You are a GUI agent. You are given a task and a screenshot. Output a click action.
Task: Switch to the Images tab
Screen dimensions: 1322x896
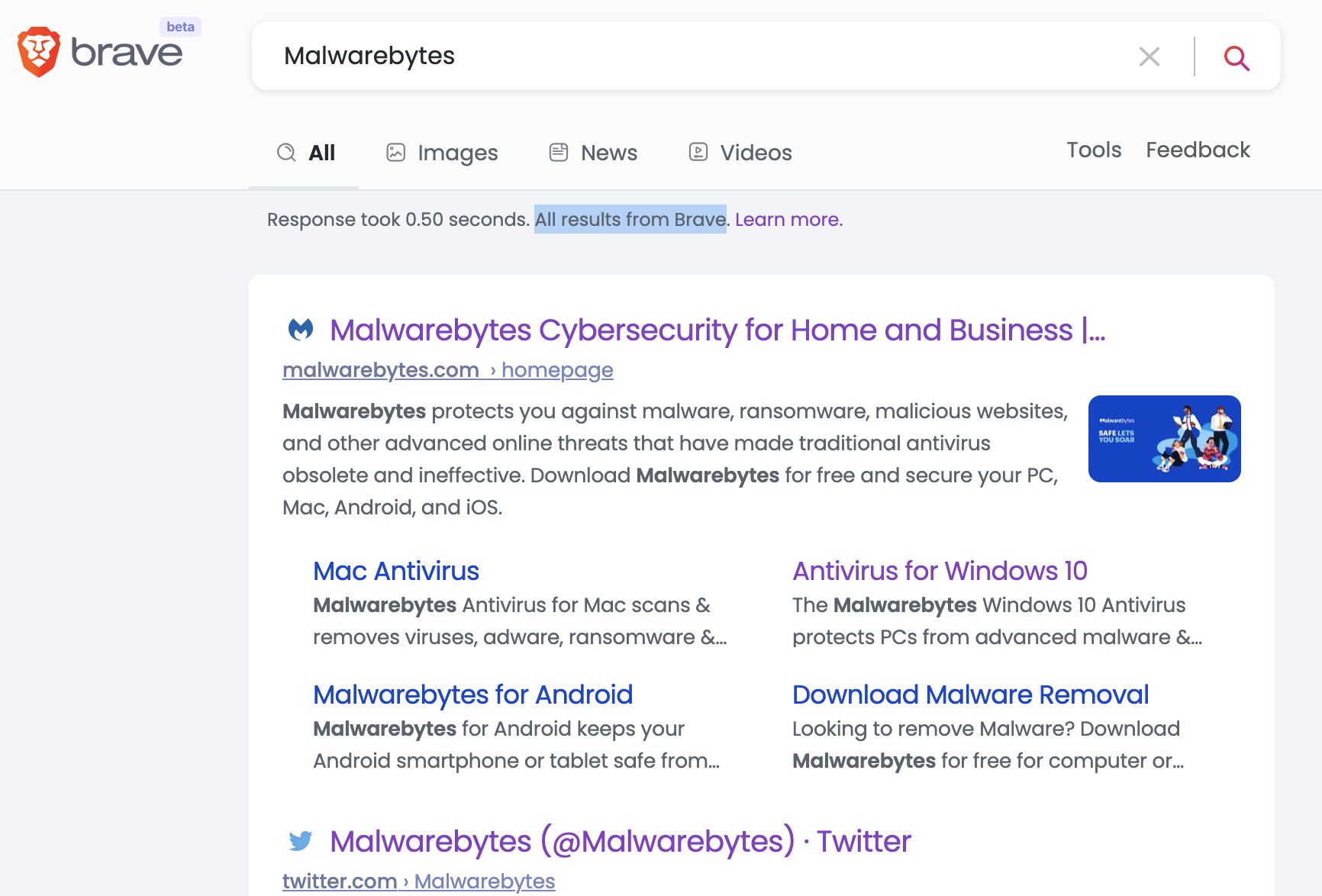click(x=442, y=153)
